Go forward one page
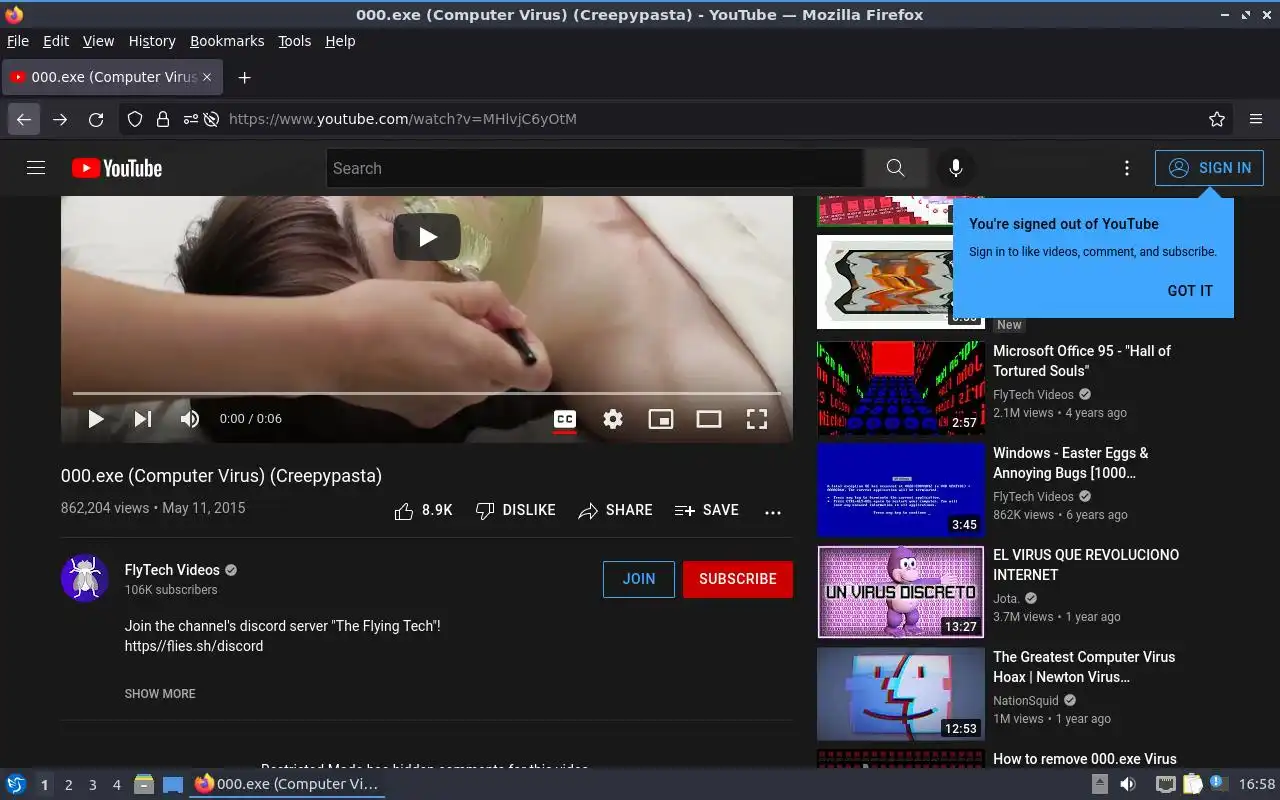The image size is (1280, 800). pyautogui.click(x=60, y=119)
